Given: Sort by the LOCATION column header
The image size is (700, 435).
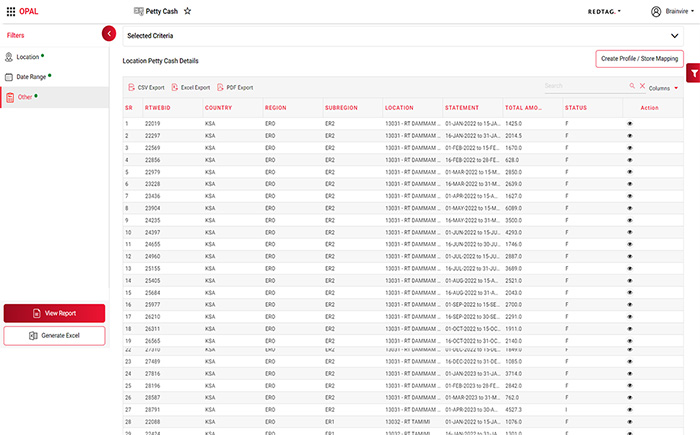Looking at the screenshot, I should [399, 108].
